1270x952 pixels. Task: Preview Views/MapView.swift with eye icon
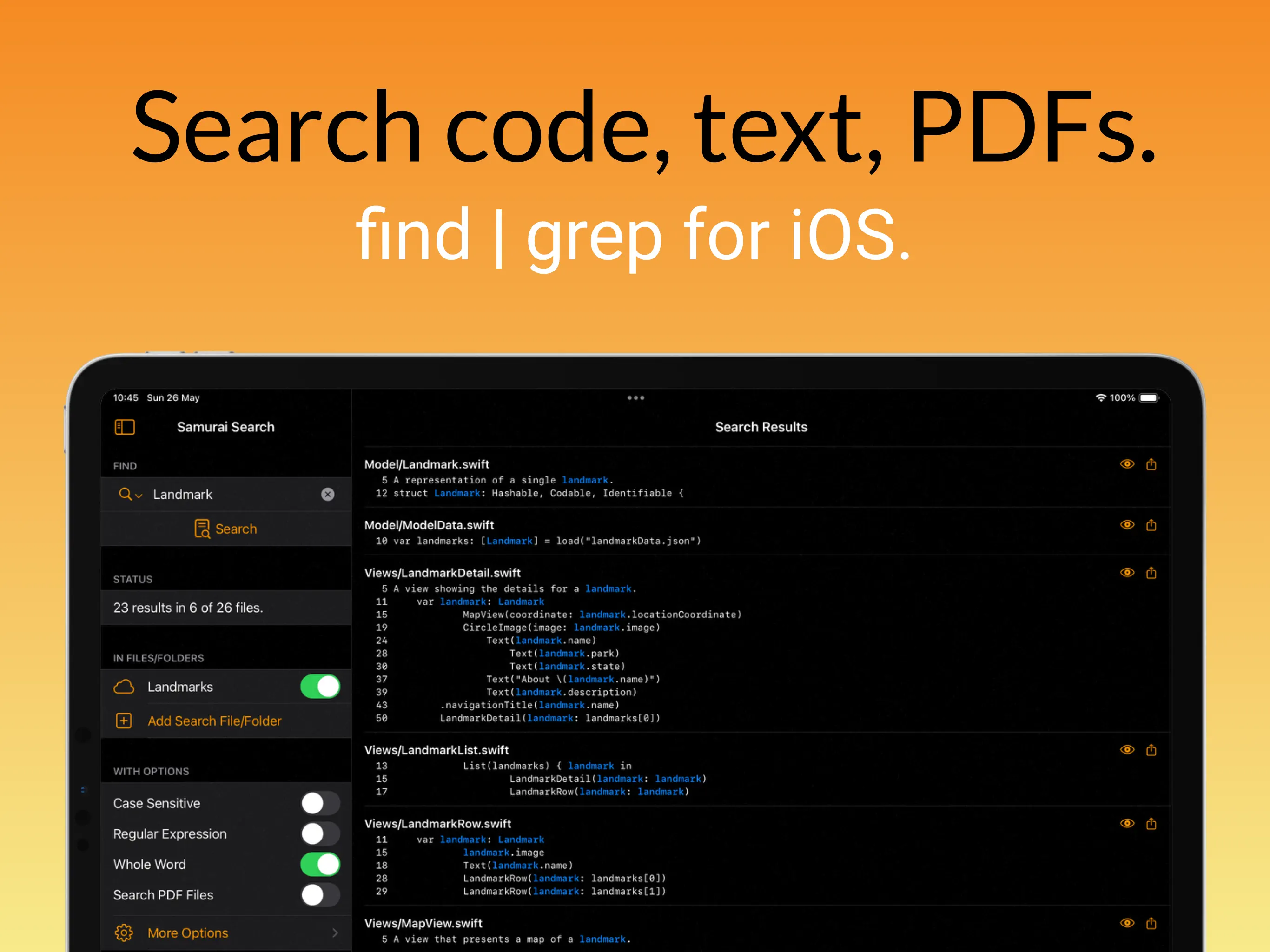click(1127, 923)
